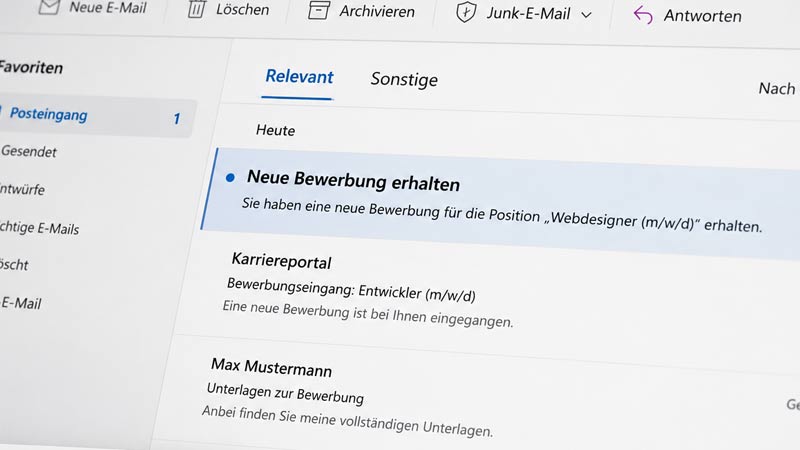This screenshot has width=800, height=450.
Task: Click the Löschen trash can icon
Action: pyautogui.click(x=196, y=9)
